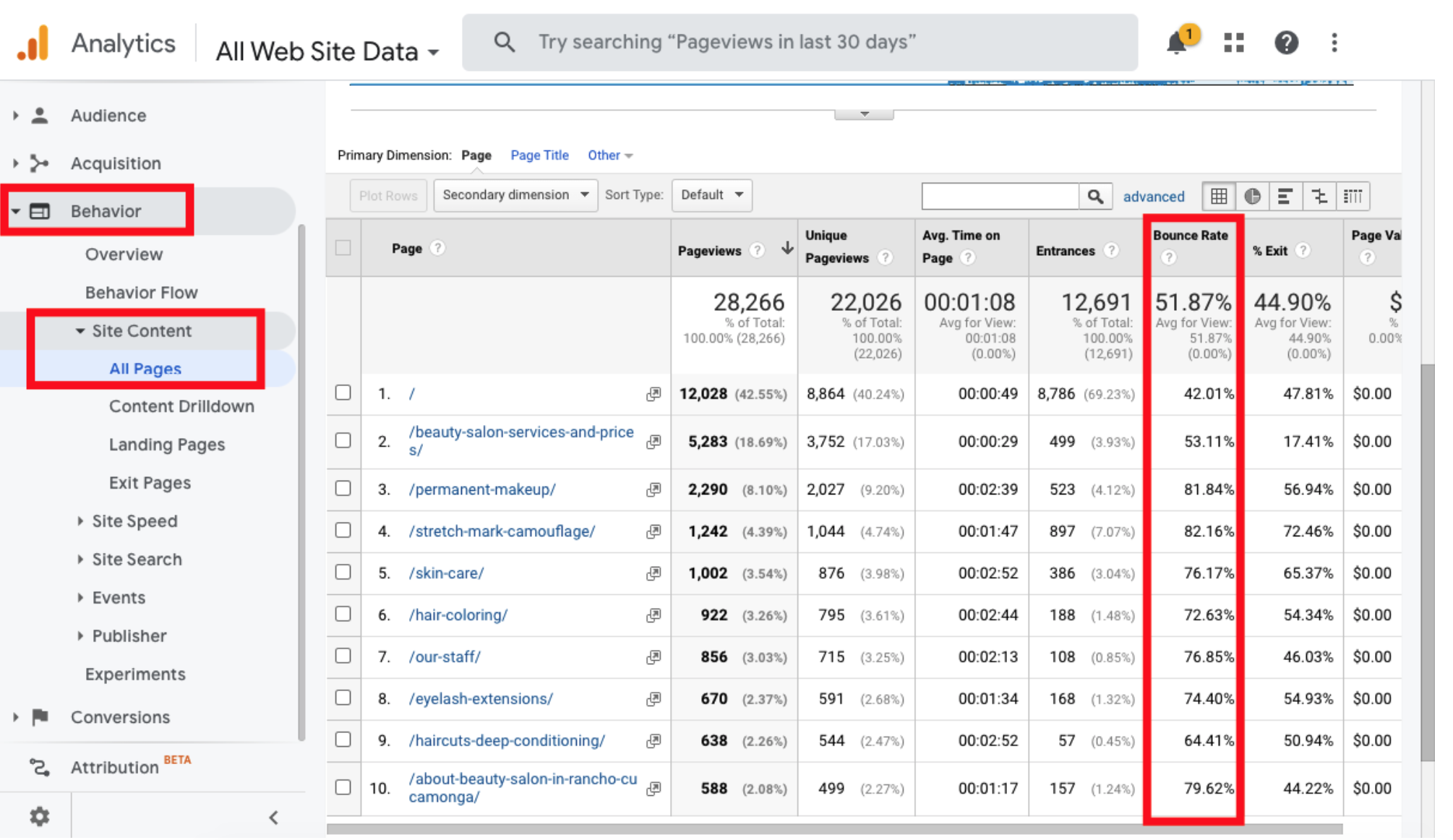Tick the checkbox for /our-staff/ row
Screen dimensions: 1453x840
click(x=343, y=656)
